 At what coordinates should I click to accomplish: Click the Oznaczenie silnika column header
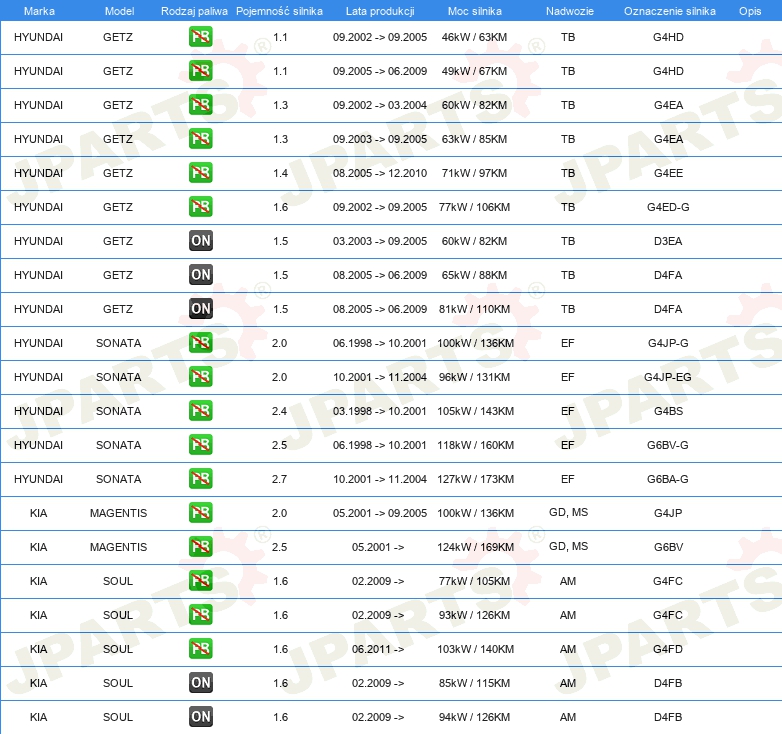pyautogui.click(x=669, y=11)
